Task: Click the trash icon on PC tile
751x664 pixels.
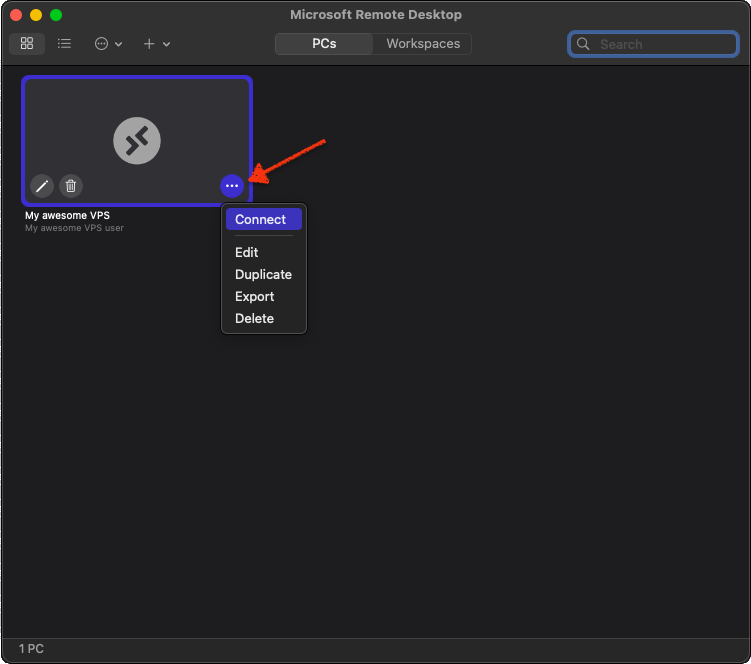Action: point(70,185)
